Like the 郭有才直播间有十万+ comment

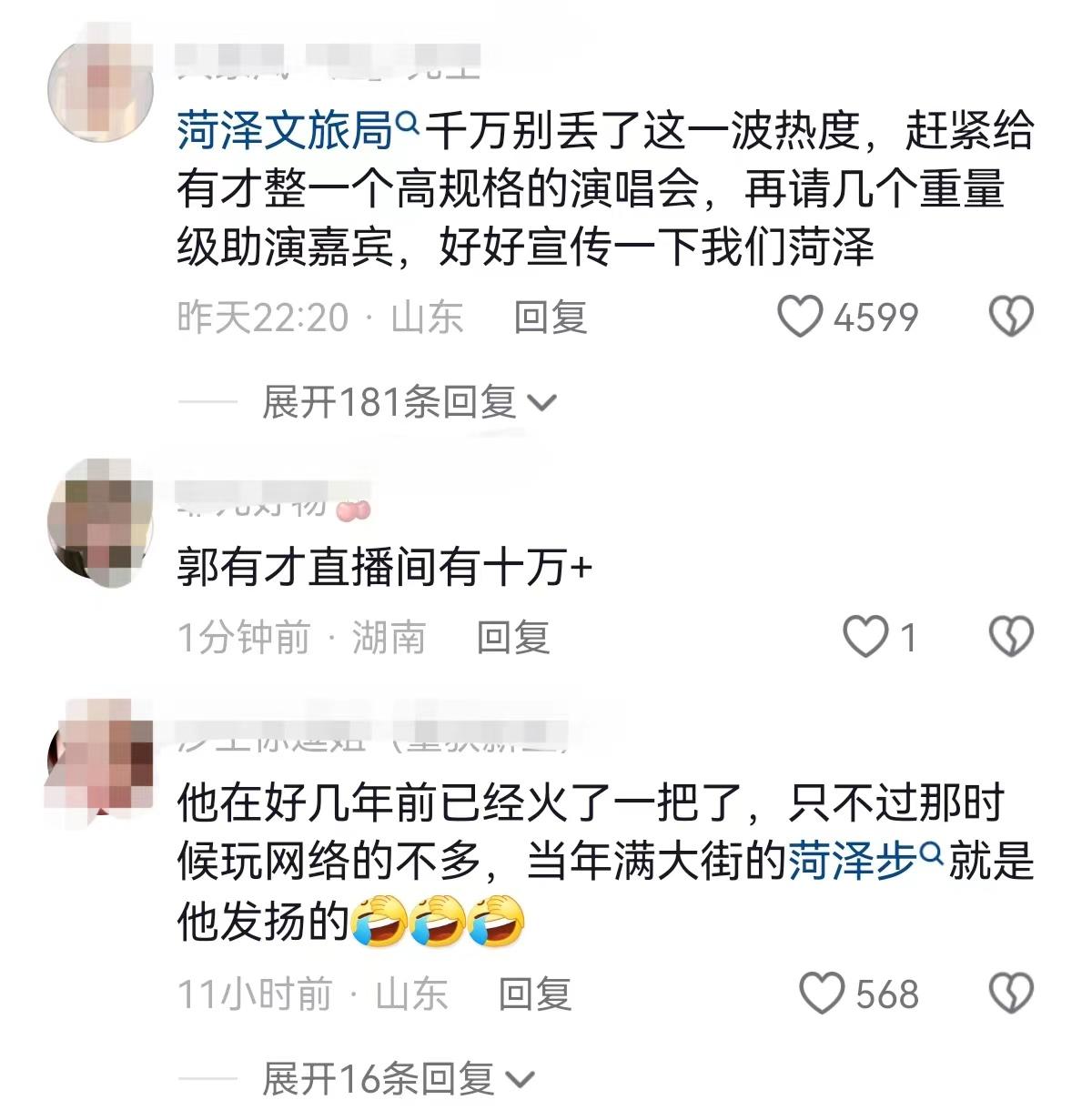pyautogui.click(x=865, y=636)
